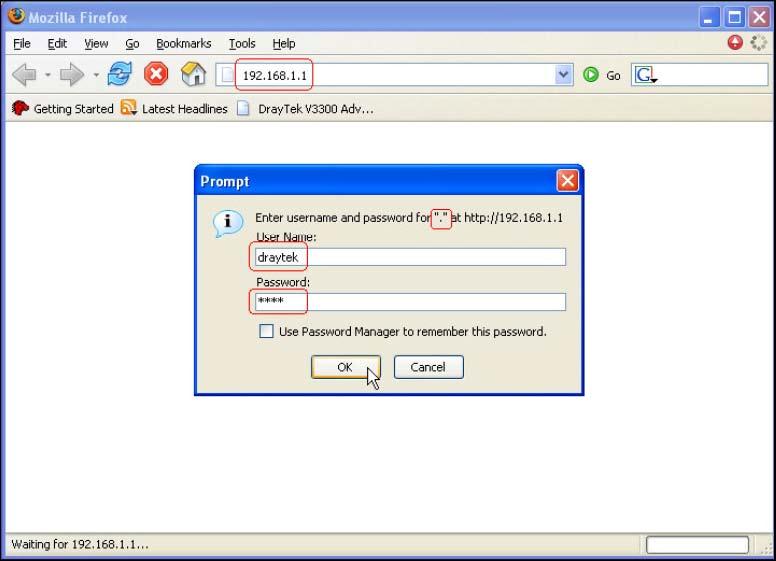The height and width of the screenshot is (561, 776).
Task: Enable Use Password Manager checkbox
Action: [266, 331]
